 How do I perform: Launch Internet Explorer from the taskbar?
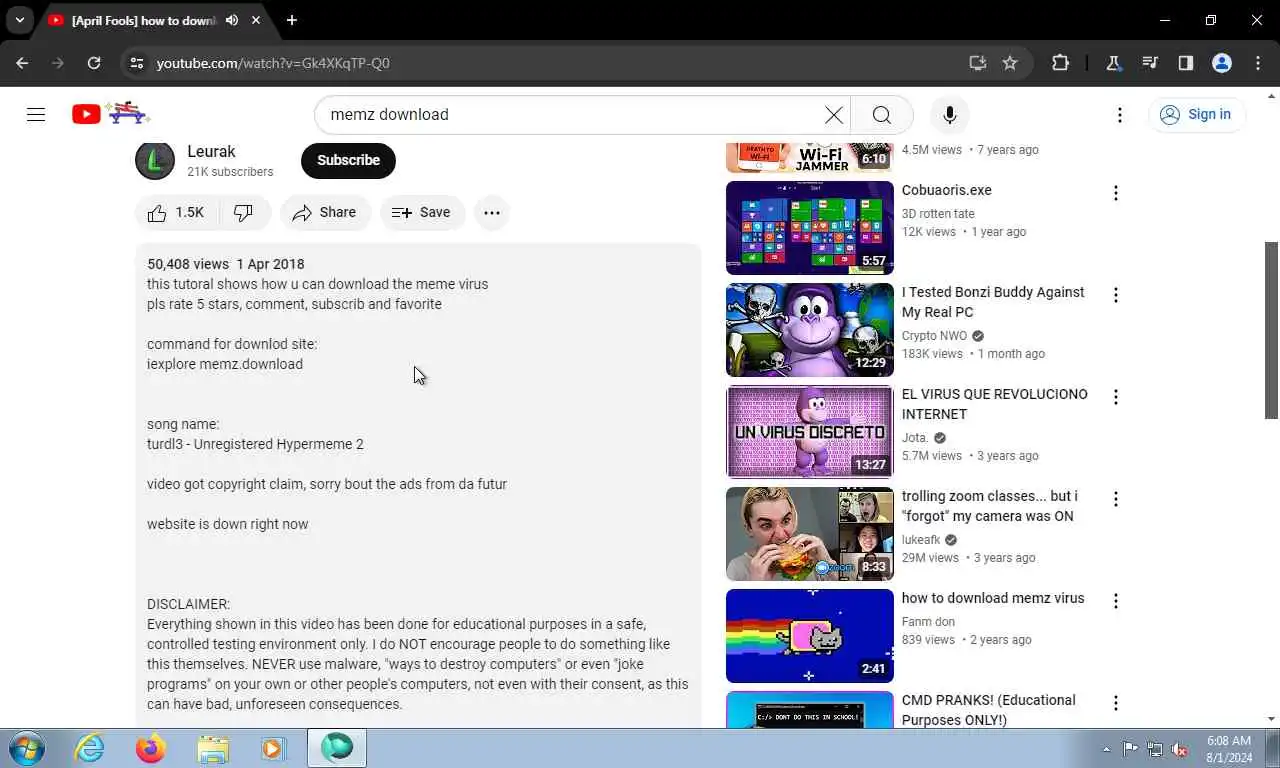click(90, 748)
